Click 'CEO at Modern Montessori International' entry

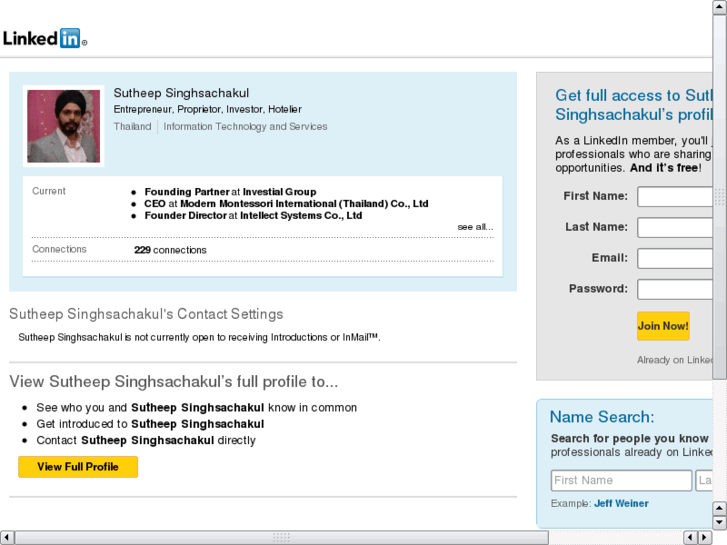(286, 204)
